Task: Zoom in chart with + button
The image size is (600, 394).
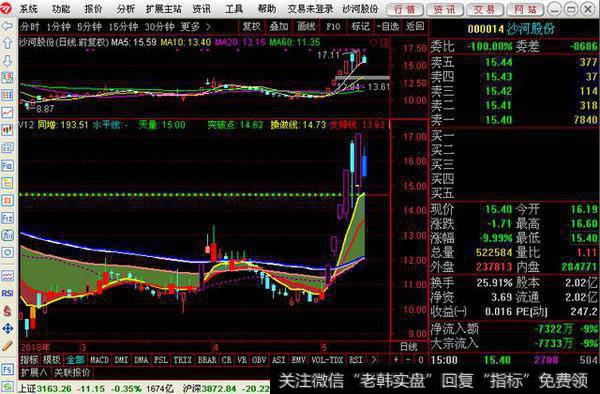Action: [396, 360]
